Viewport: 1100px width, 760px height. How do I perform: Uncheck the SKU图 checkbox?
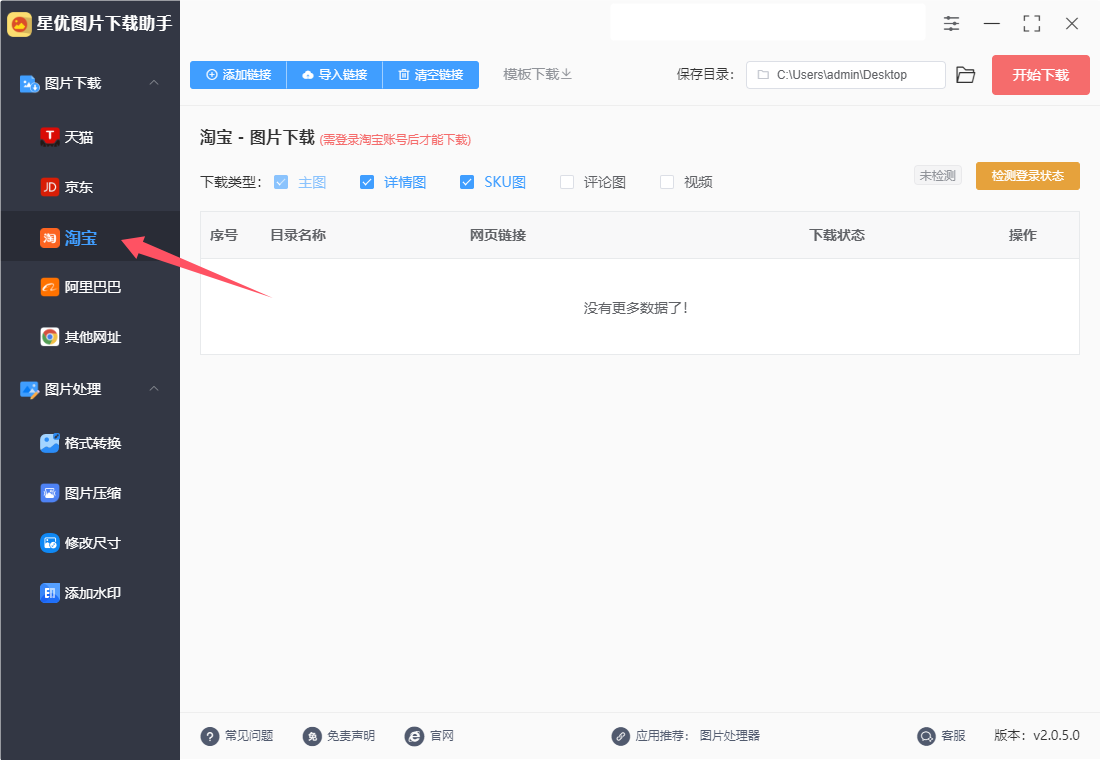[467, 182]
